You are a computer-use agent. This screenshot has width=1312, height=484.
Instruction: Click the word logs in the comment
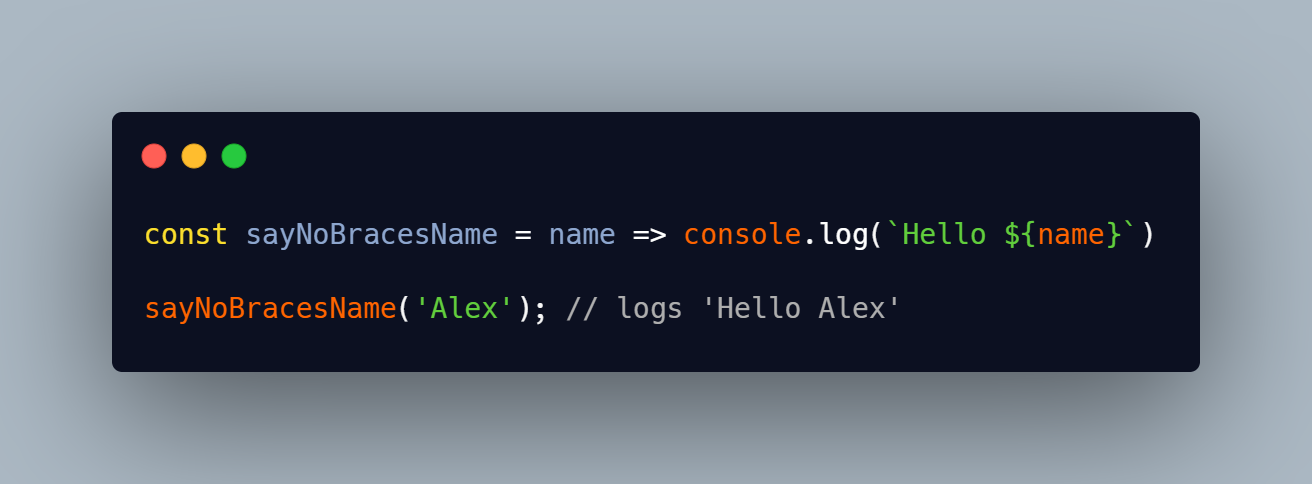(x=649, y=310)
